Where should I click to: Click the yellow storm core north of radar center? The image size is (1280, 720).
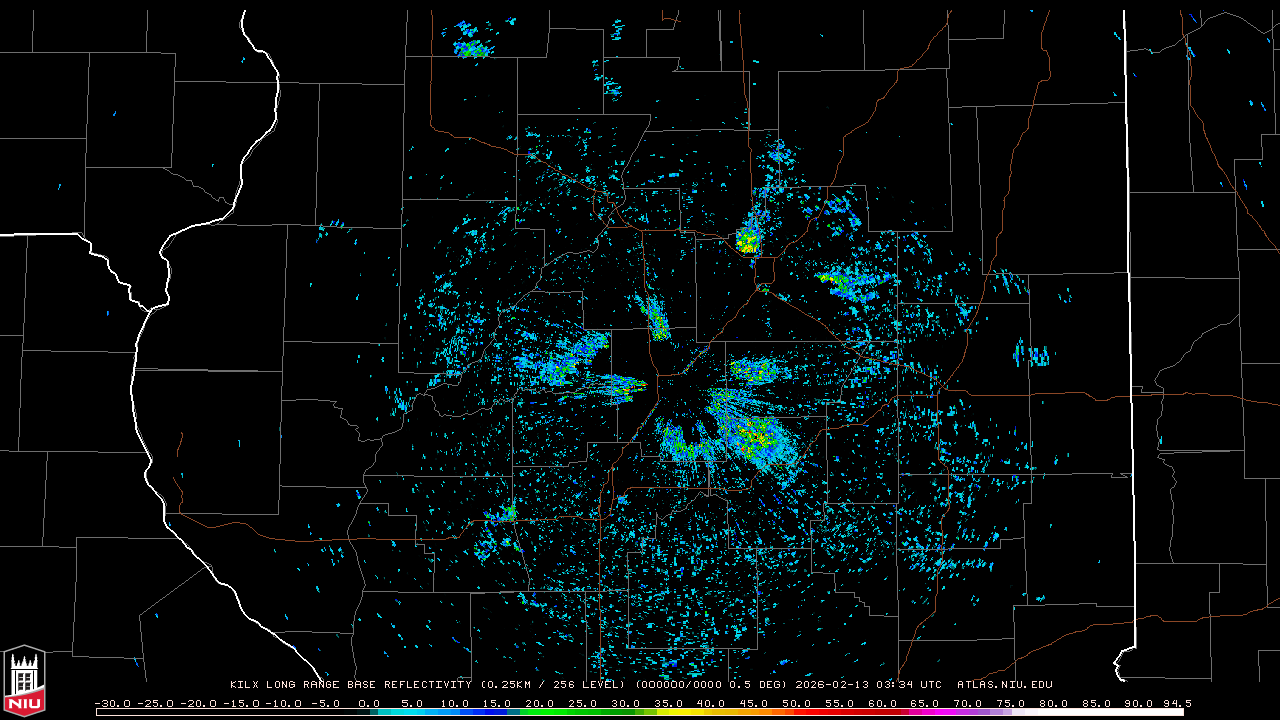click(748, 240)
